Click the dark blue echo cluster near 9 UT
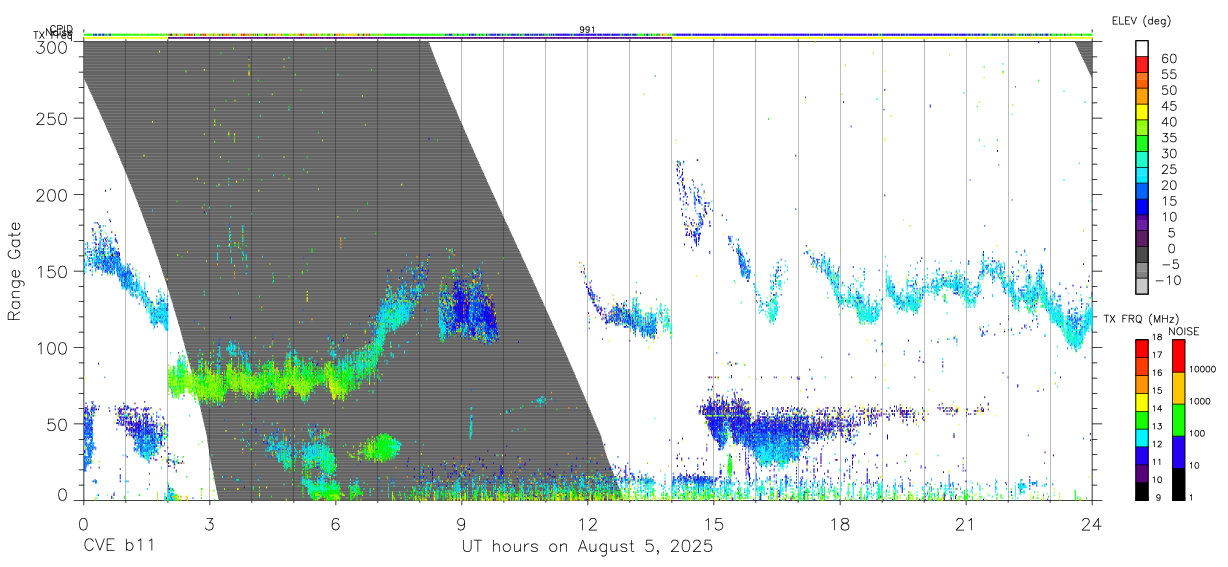This screenshot has height=567, width=1228. pos(467,308)
